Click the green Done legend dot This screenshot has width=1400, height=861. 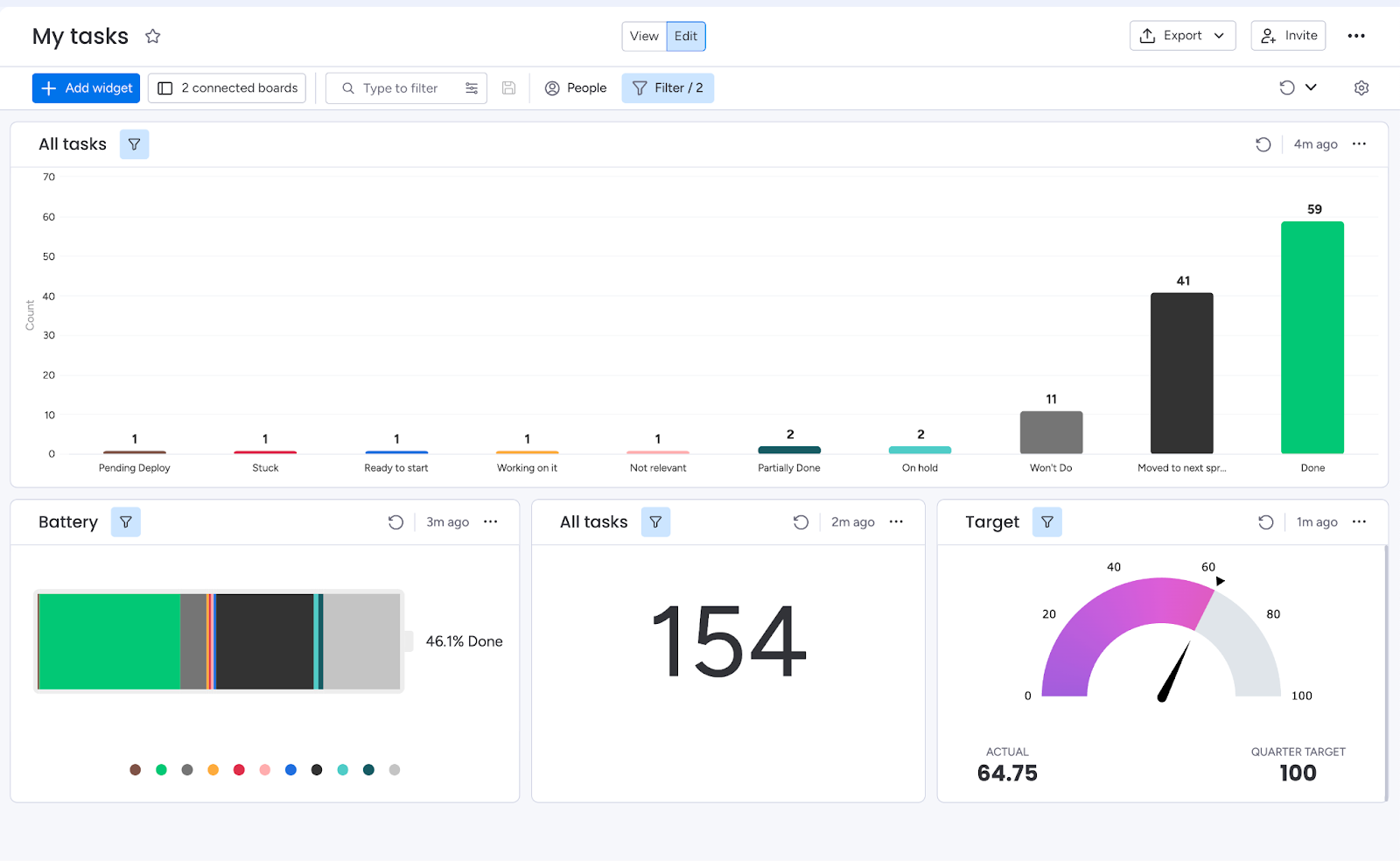[161, 770]
